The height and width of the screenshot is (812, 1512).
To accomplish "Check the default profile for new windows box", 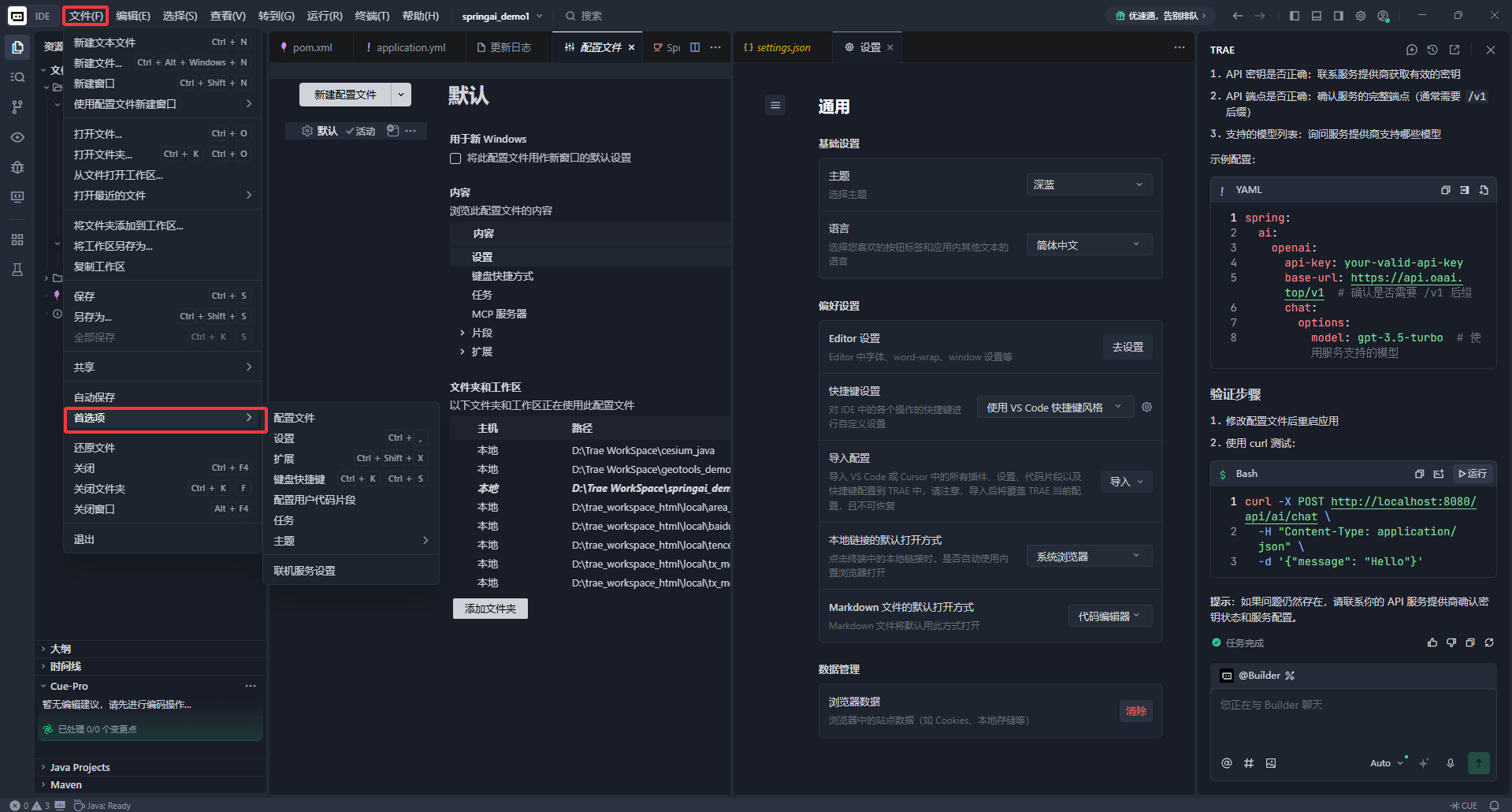I will 455,158.
